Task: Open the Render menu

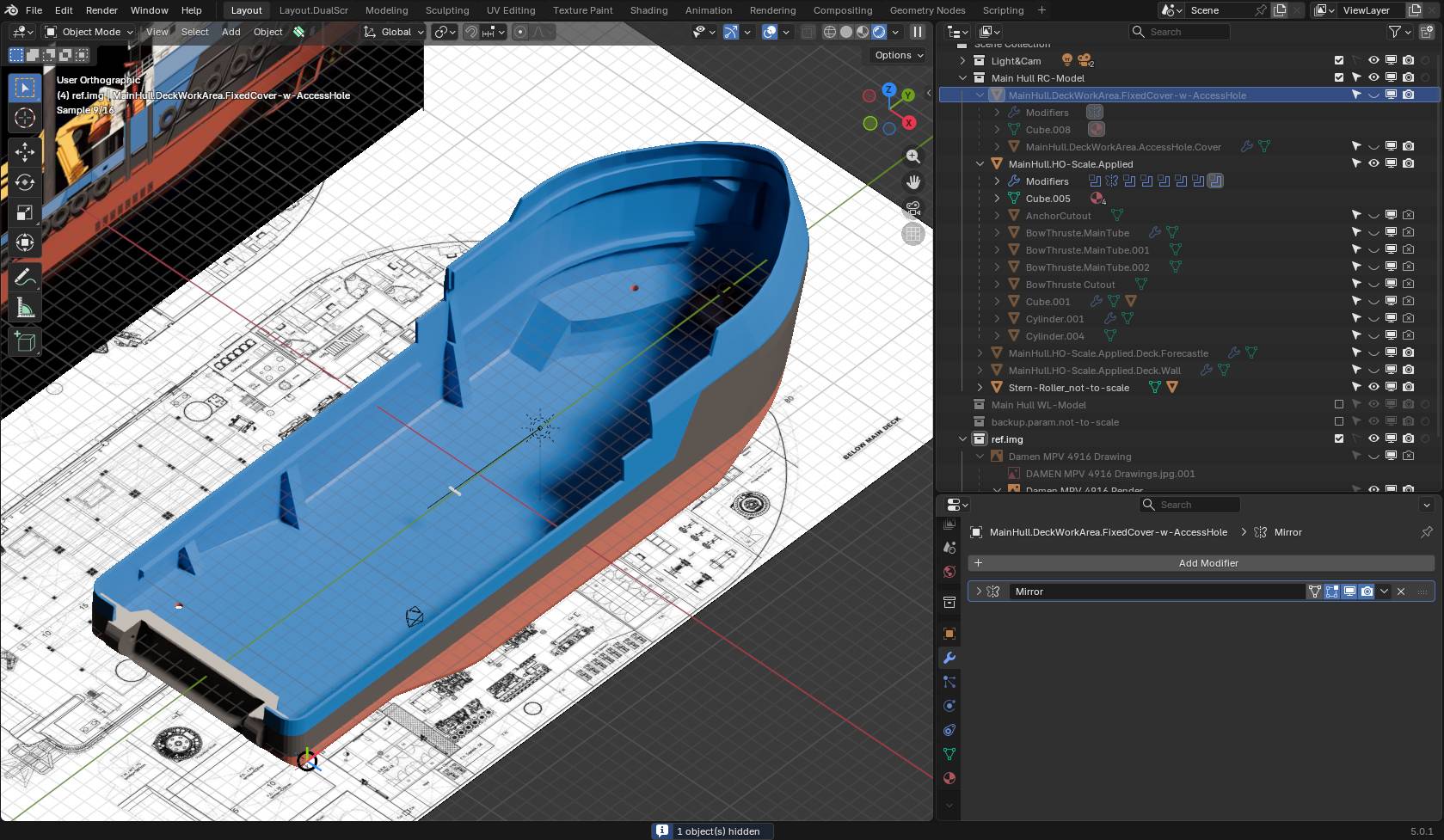Action: click(x=101, y=10)
